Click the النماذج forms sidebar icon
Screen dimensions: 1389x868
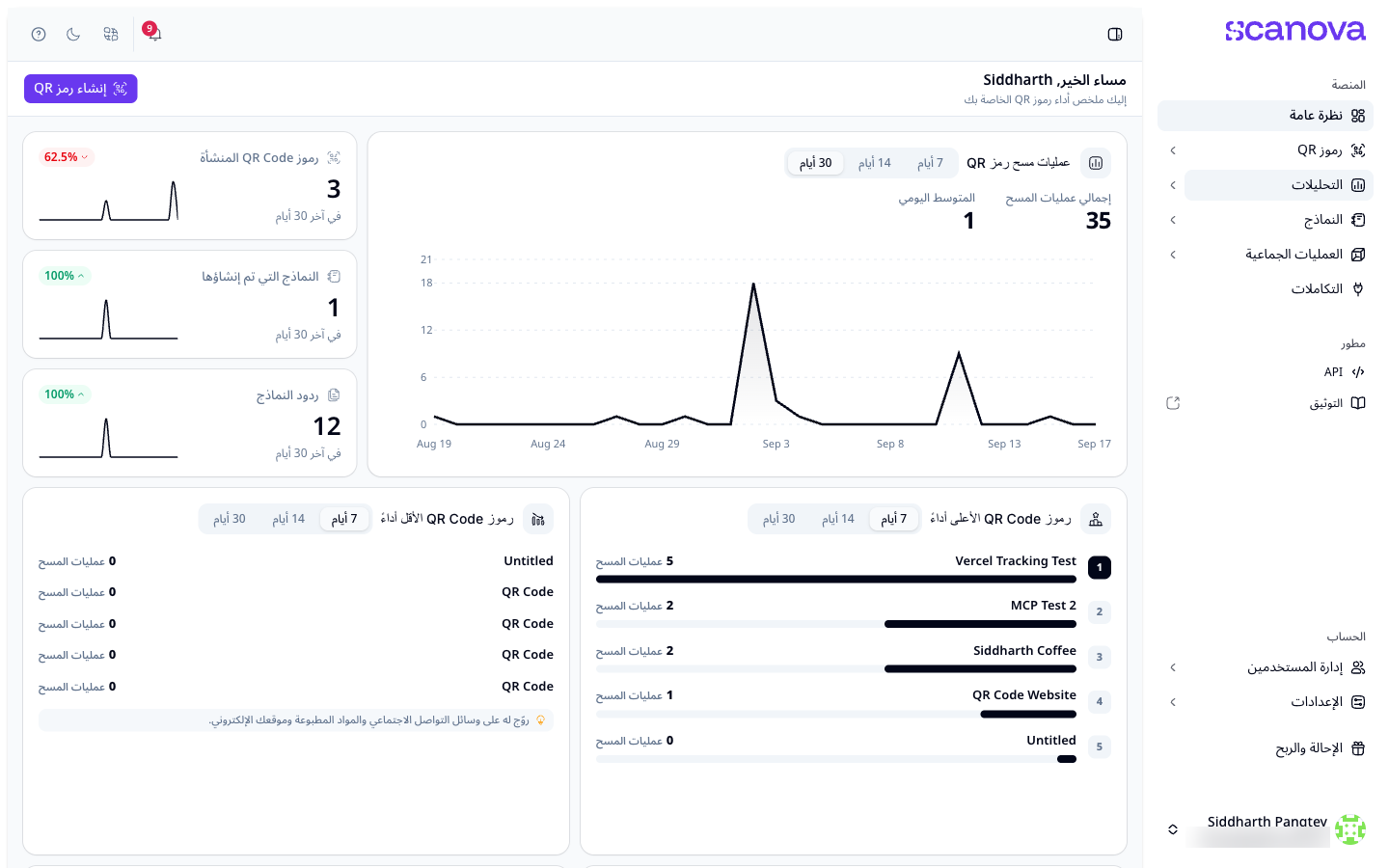tap(1358, 220)
